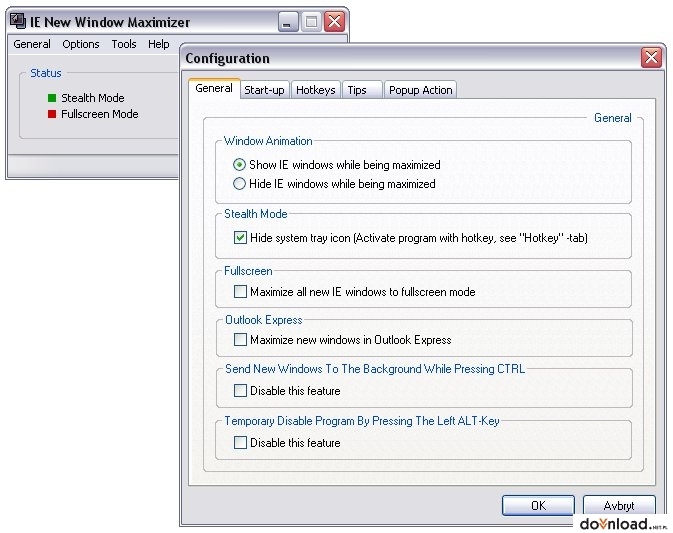Viewport: 673px width, 533px height.
Task: Tick Disable this feature under Left ALT-Key section
Action: coord(240,442)
